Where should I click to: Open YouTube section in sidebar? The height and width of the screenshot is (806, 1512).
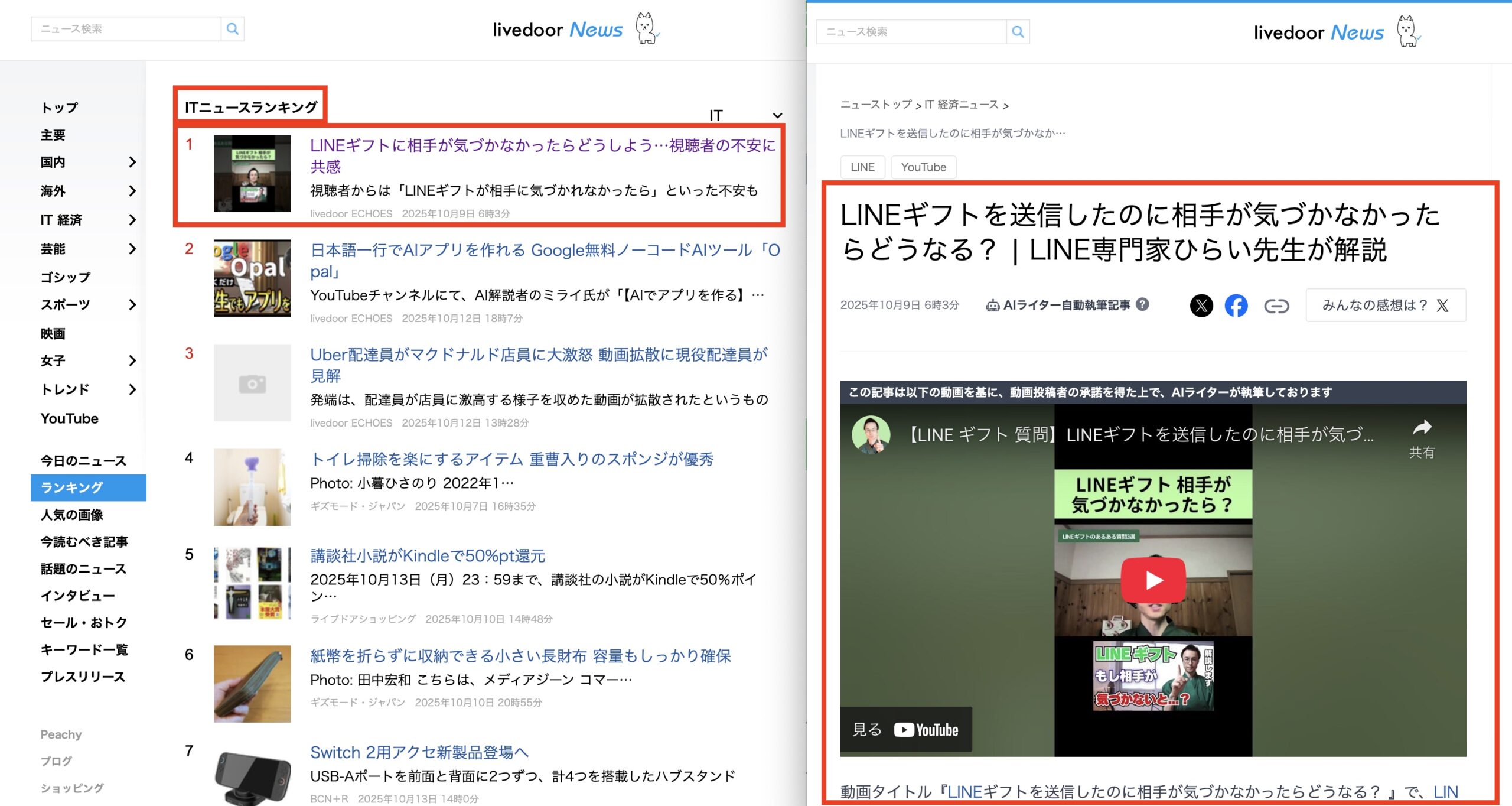70,418
